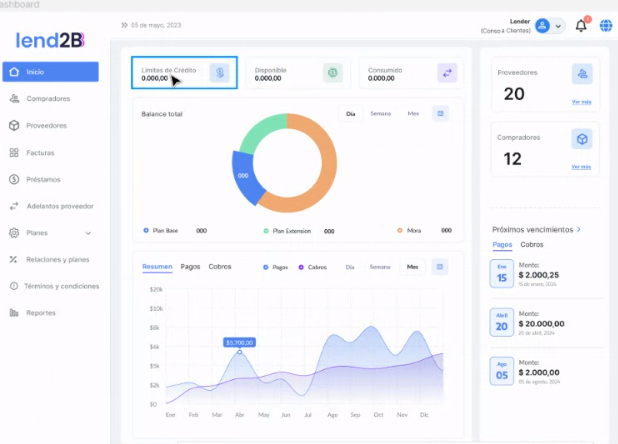
Task: Open the globe language icon
Action: (x=606, y=26)
